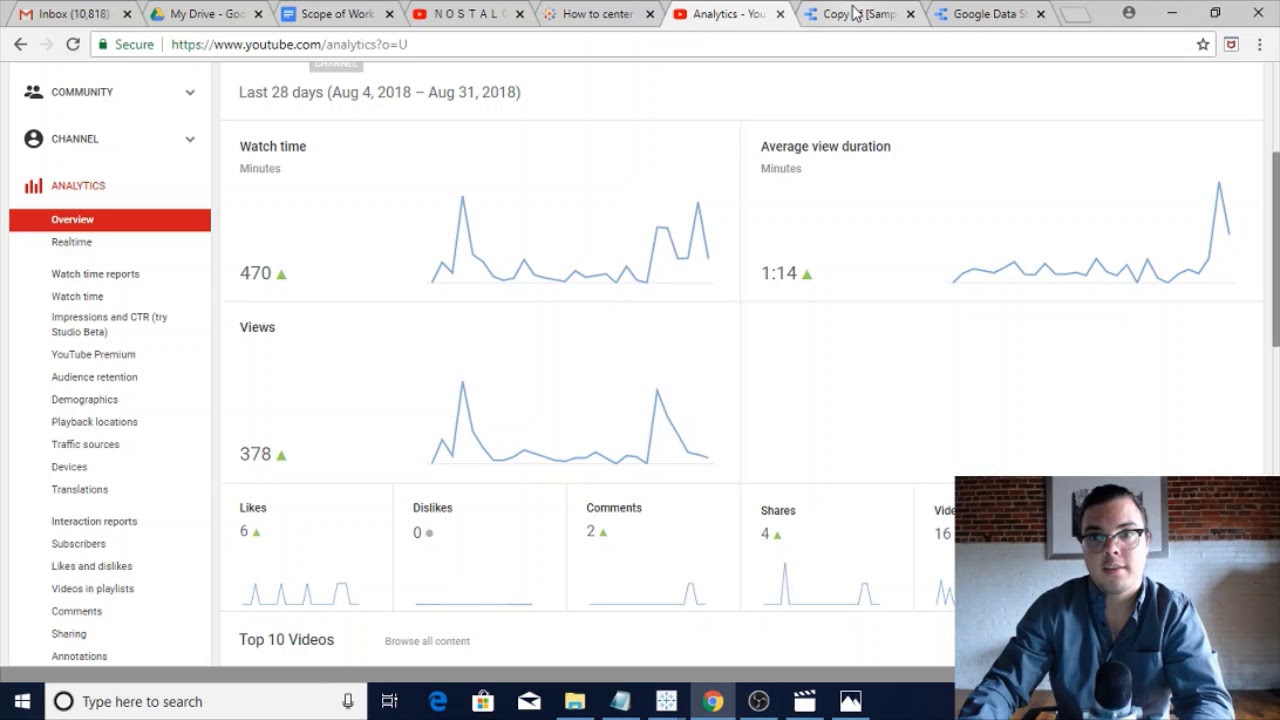Image resolution: width=1280 pixels, height=720 pixels.
Task: Open the Mail app from the taskbar
Action: (529, 701)
